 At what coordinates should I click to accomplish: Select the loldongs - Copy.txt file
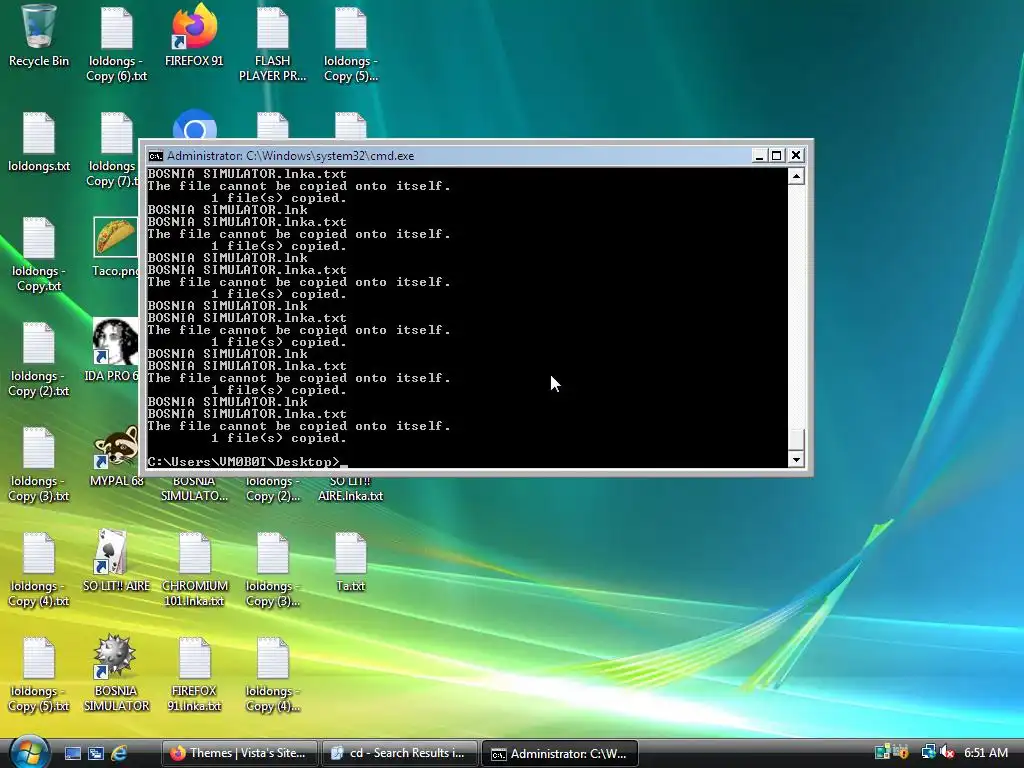coord(39,254)
